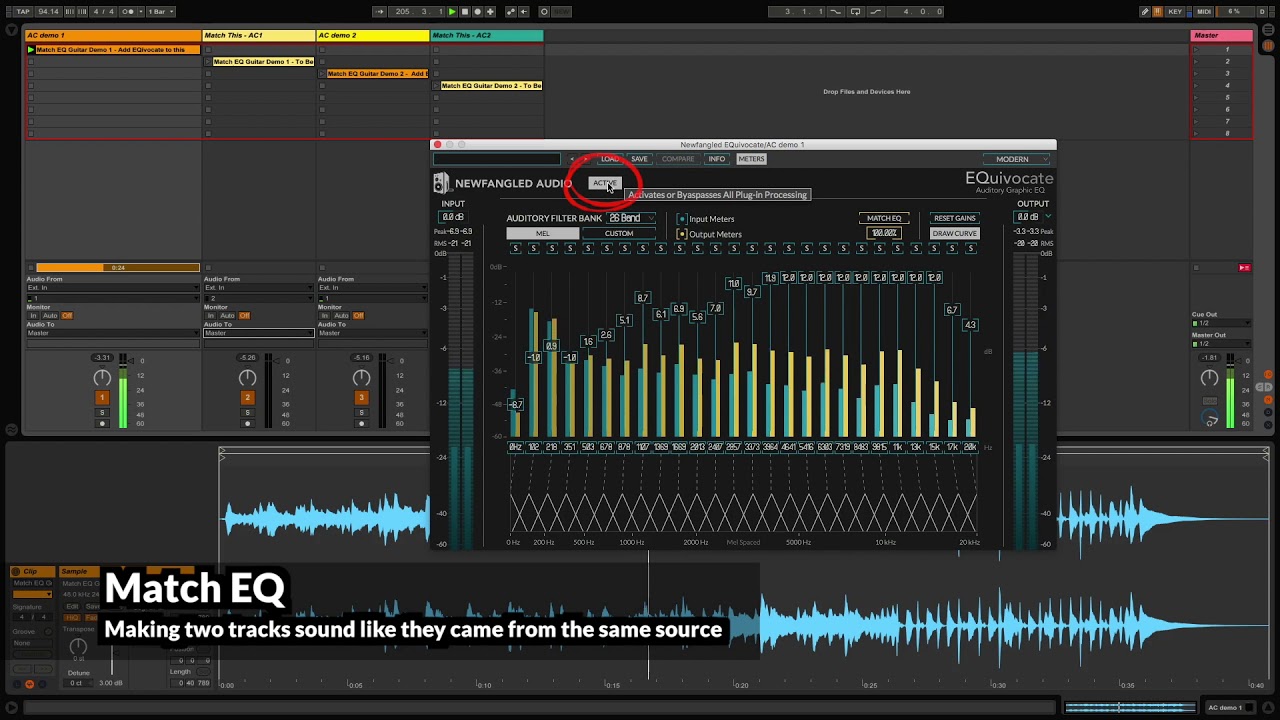Click the draw mode pencil icon
Screen dimensions: 1280x720
pyautogui.click(x=1145, y=12)
